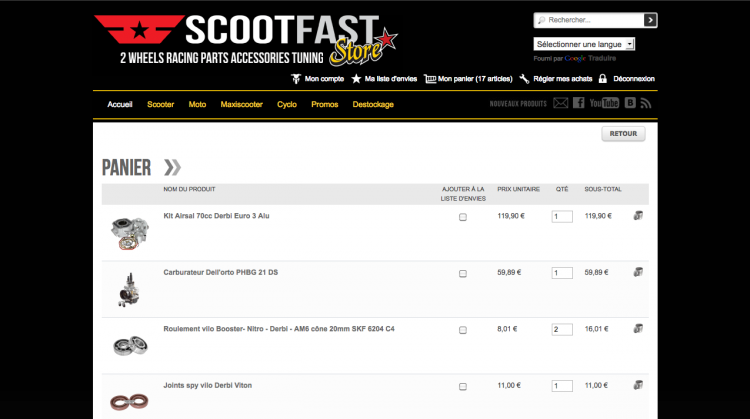Open the Facebook page icon
This screenshot has width=750, height=419.
(x=579, y=103)
